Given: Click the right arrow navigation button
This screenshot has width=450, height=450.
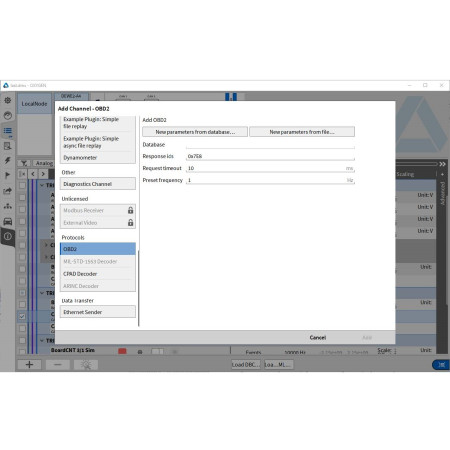Looking at the screenshot, I should coord(43,174).
